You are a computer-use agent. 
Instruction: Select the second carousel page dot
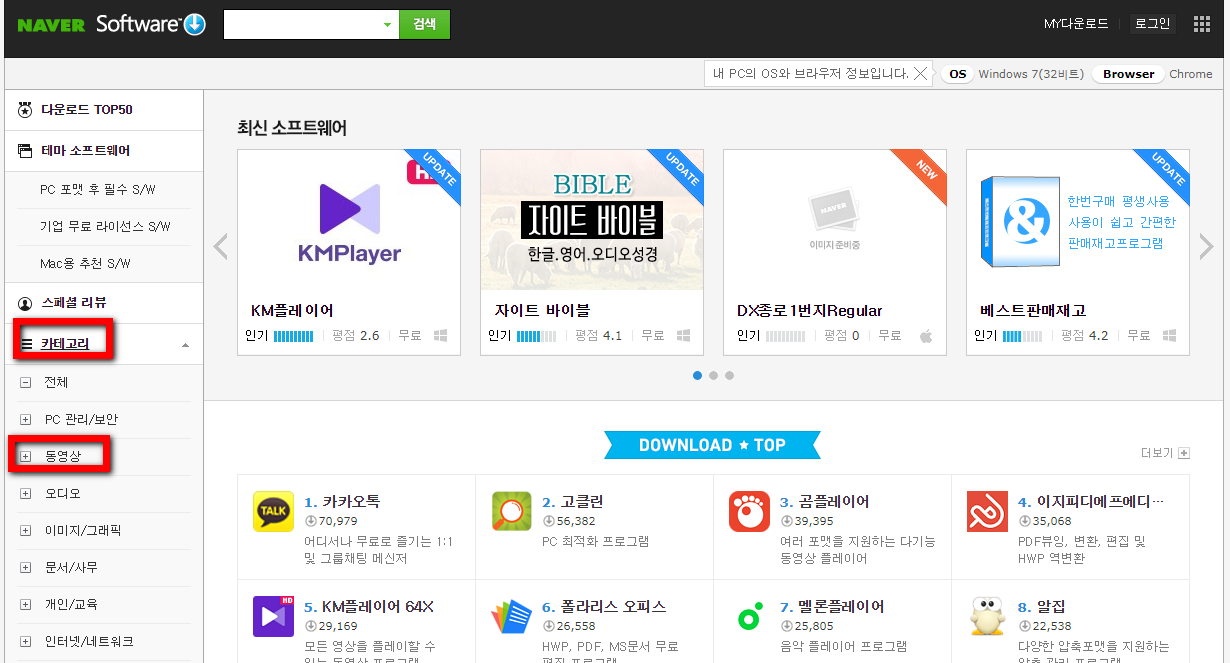click(x=713, y=376)
